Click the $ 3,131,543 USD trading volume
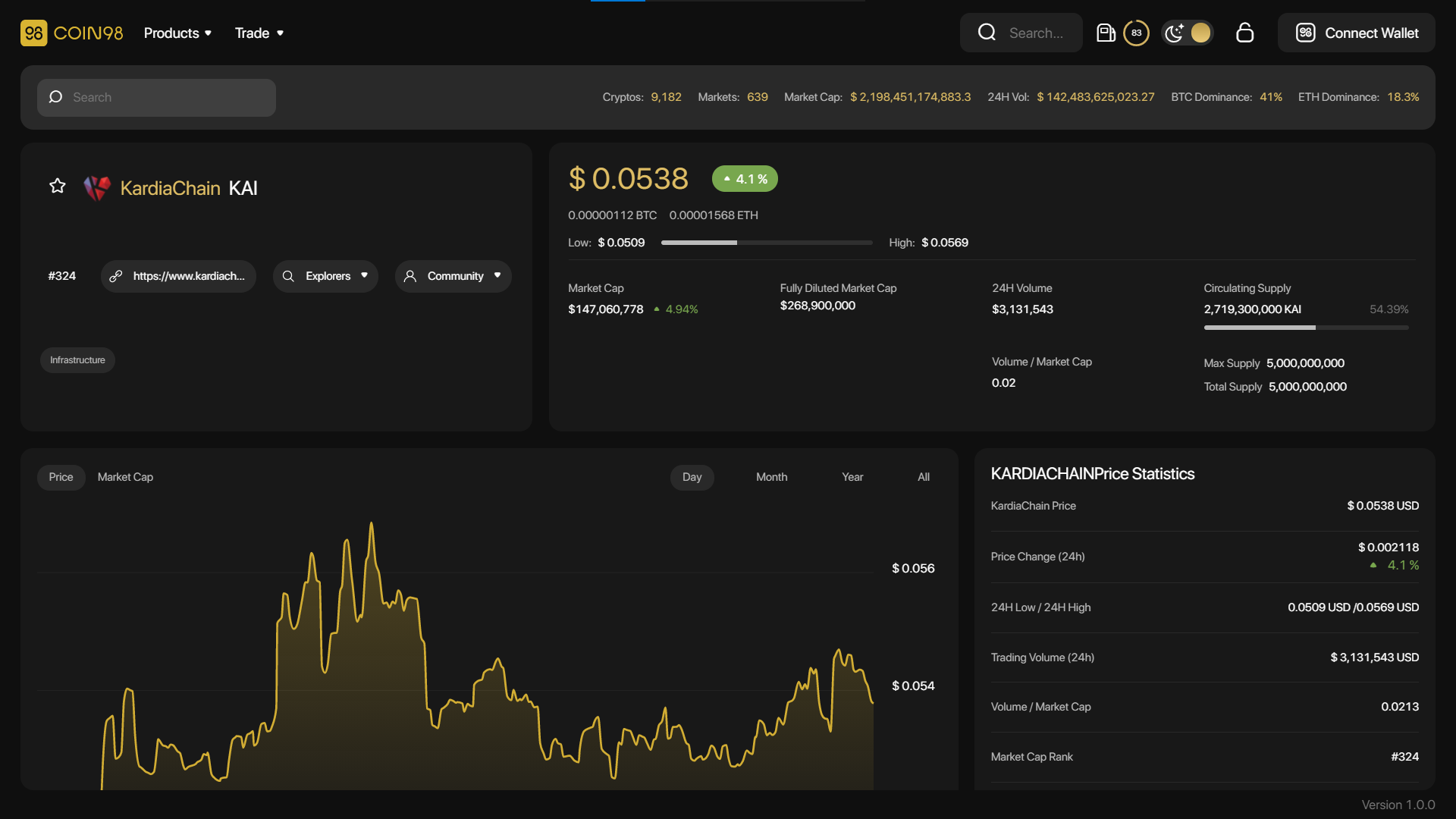 click(x=1374, y=657)
